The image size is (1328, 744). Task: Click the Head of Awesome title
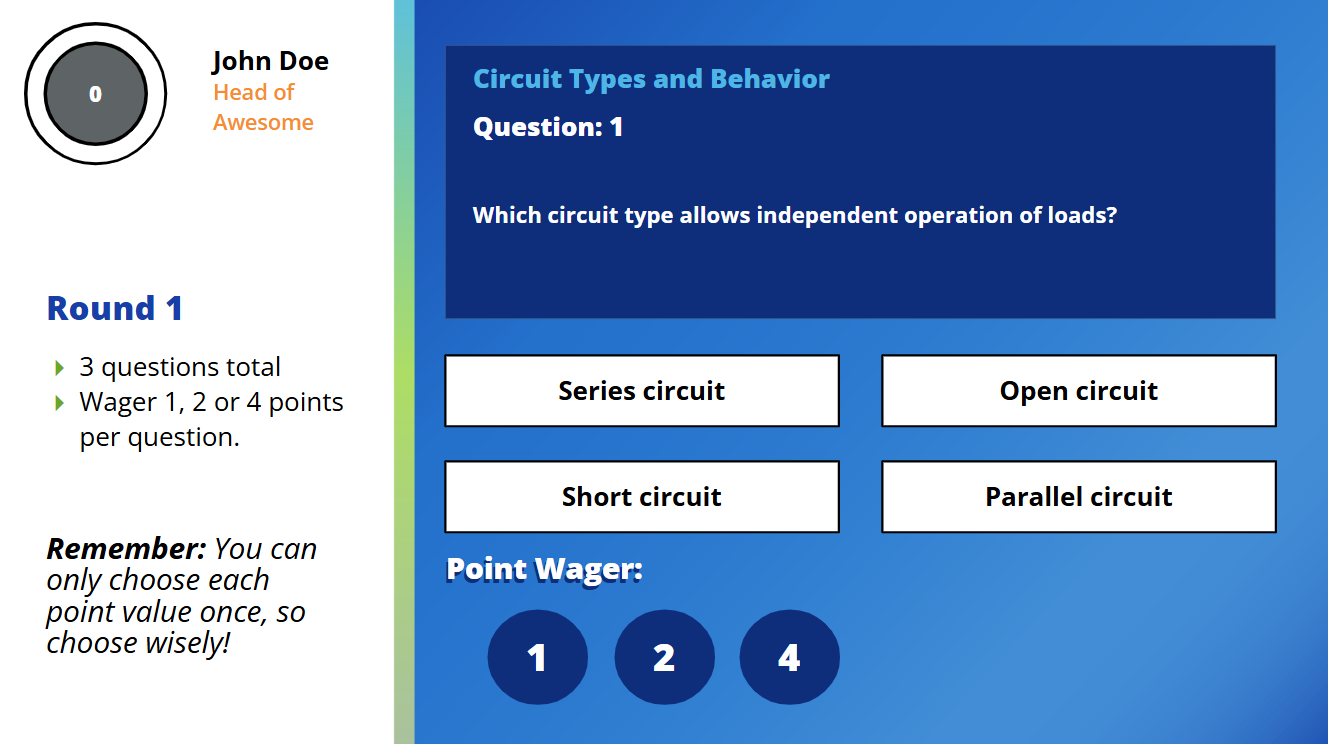coord(263,106)
